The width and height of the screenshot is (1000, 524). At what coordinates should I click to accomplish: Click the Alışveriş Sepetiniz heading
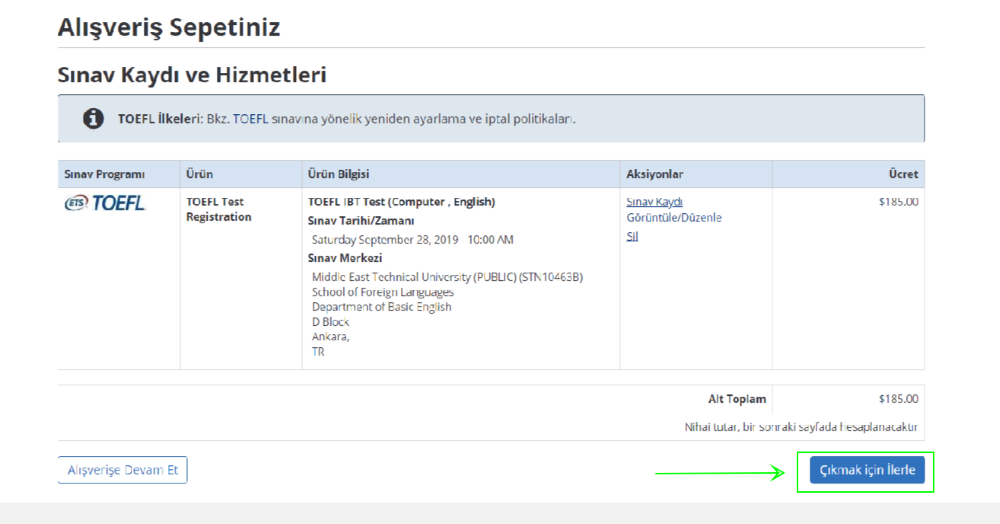pos(169,27)
